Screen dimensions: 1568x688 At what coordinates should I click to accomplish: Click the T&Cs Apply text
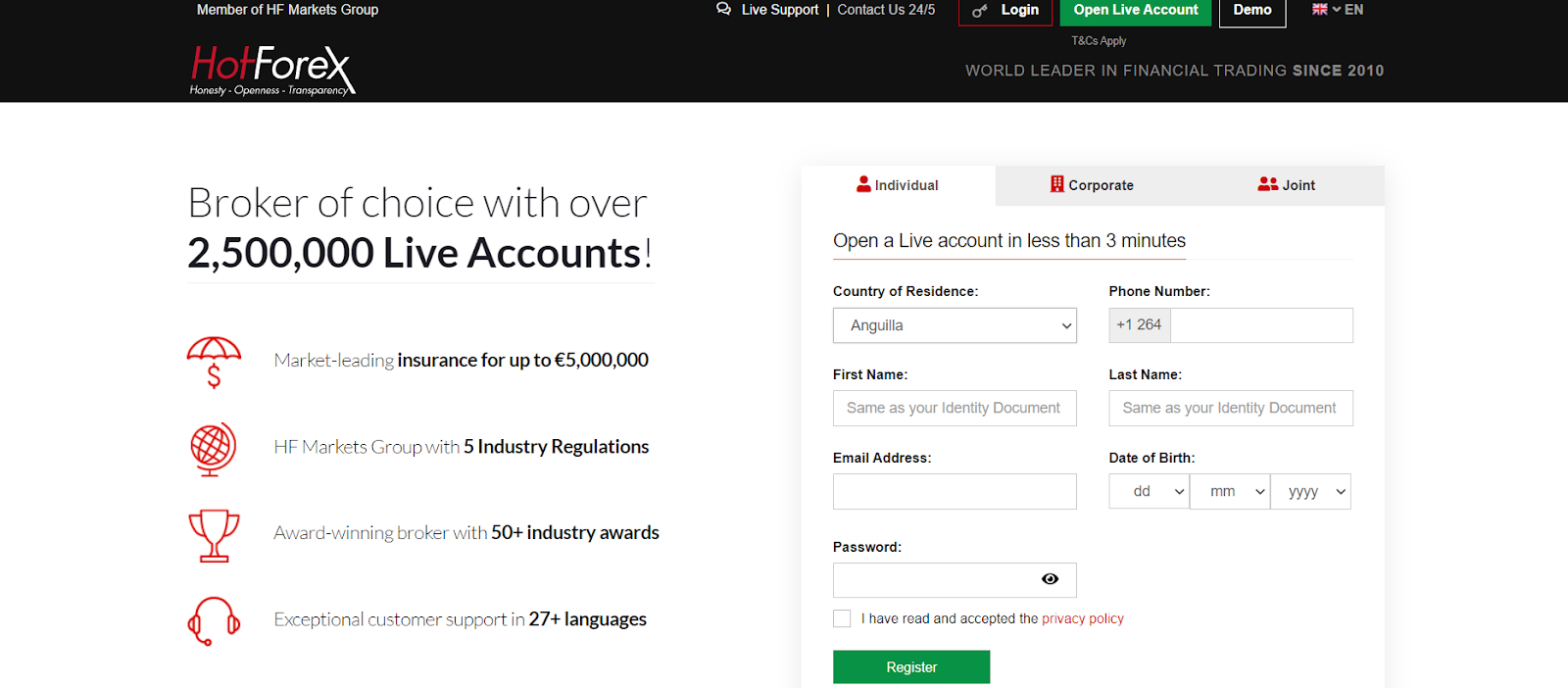tap(1099, 41)
